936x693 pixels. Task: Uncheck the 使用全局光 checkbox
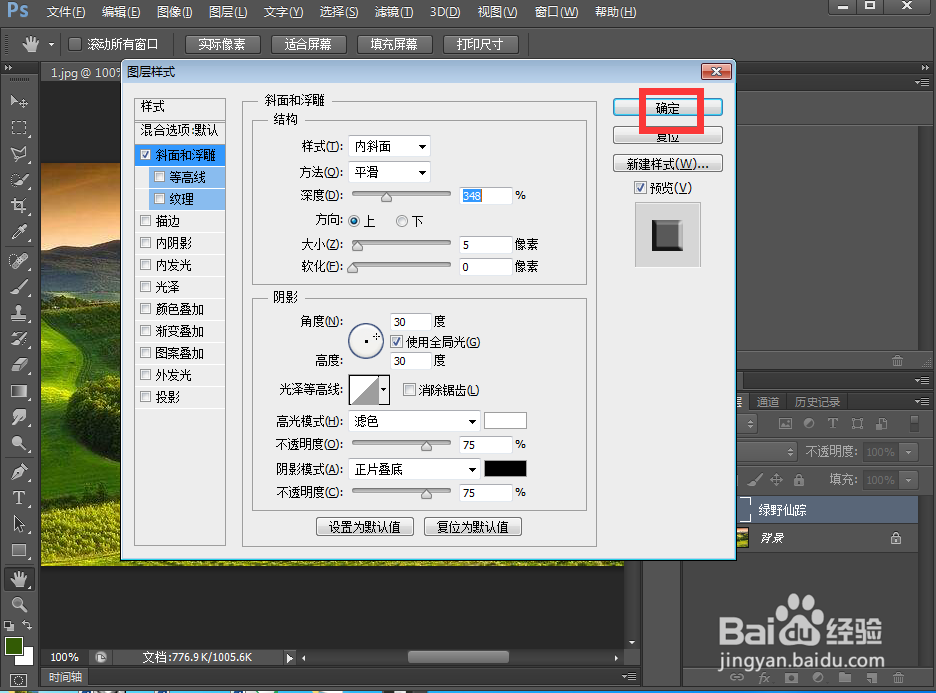(396, 342)
